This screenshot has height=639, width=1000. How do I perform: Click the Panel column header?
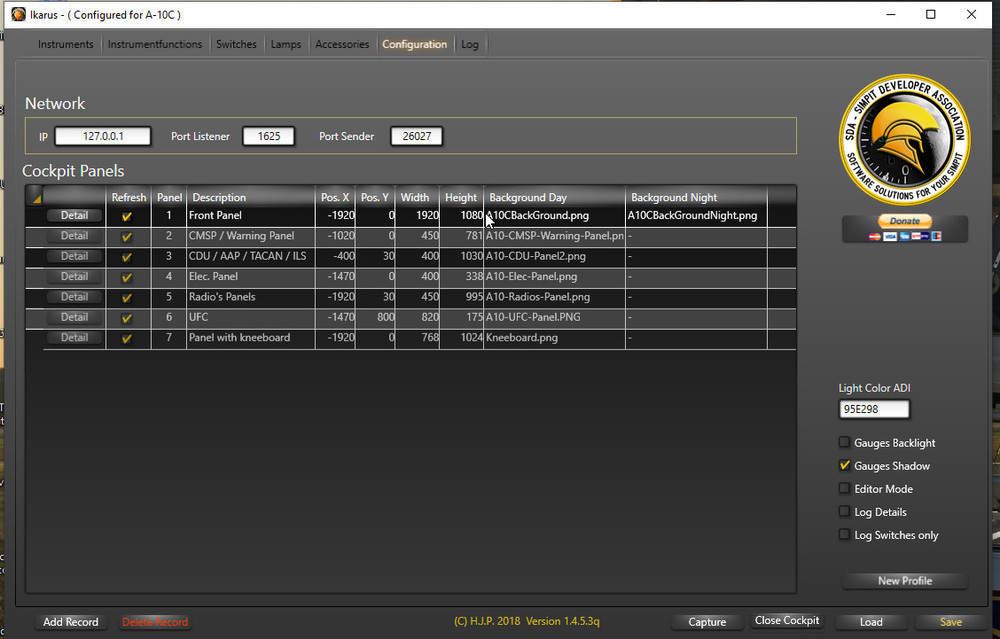[169, 198]
